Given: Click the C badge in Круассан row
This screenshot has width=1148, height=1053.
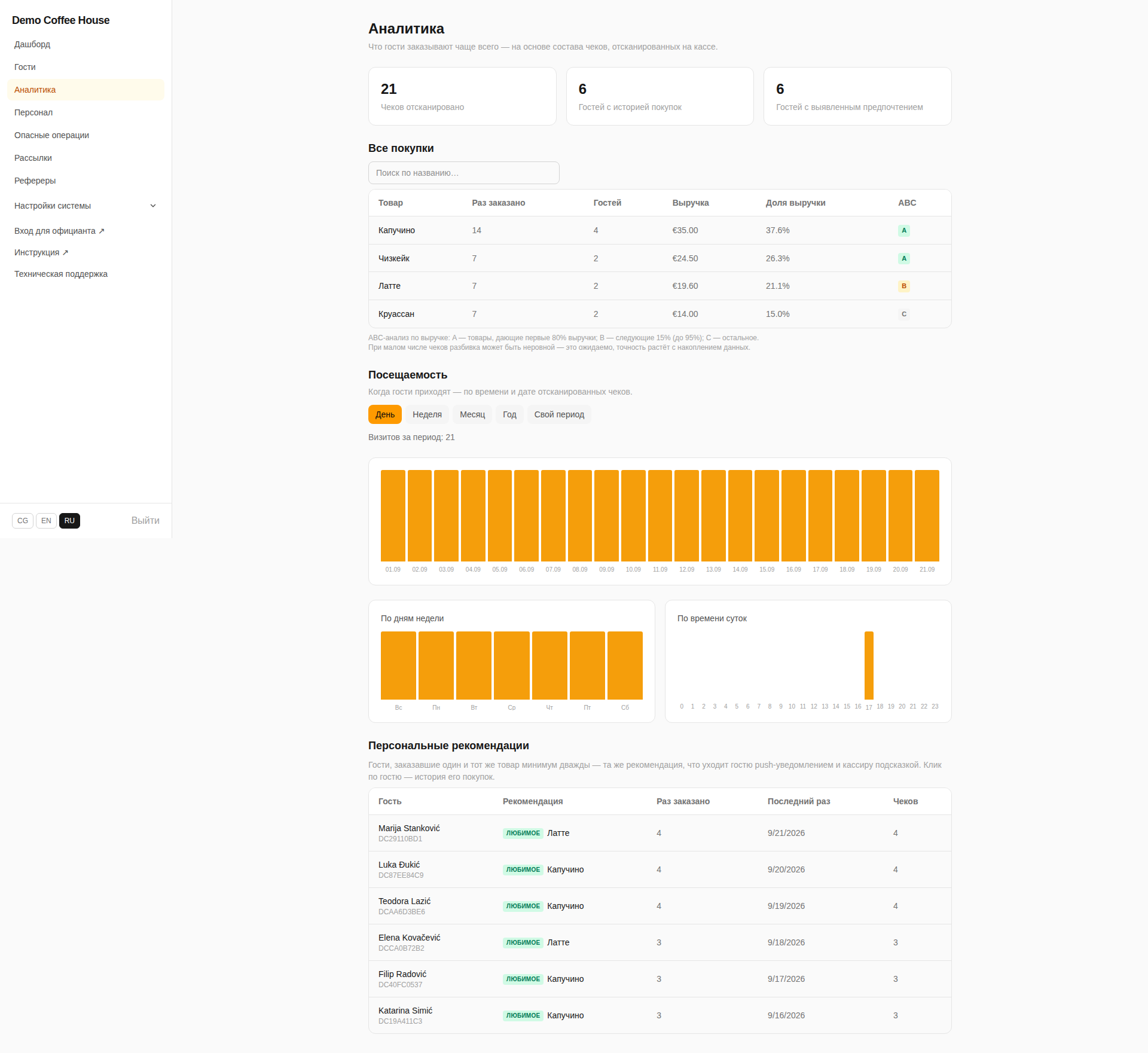Looking at the screenshot, I should pos(903,314).
